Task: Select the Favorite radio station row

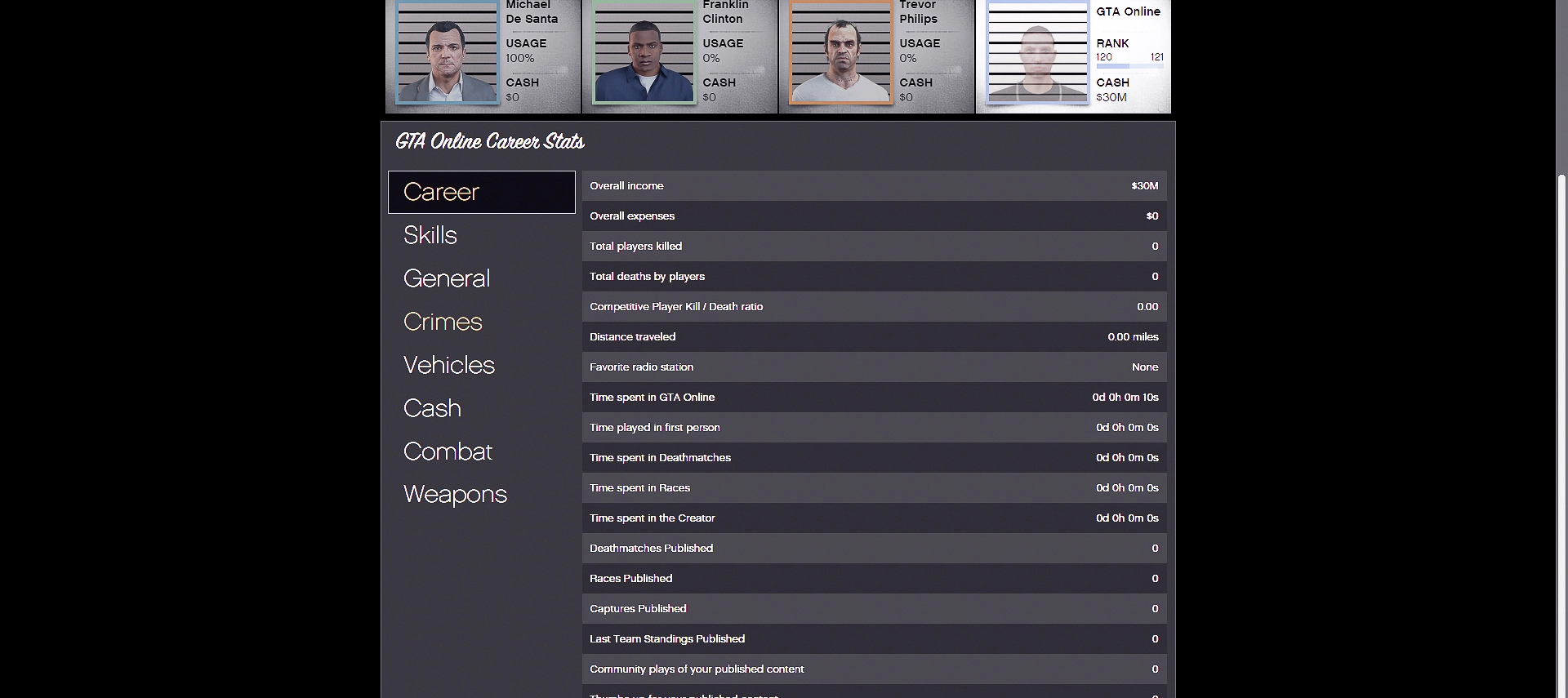Action: [874, 367]
